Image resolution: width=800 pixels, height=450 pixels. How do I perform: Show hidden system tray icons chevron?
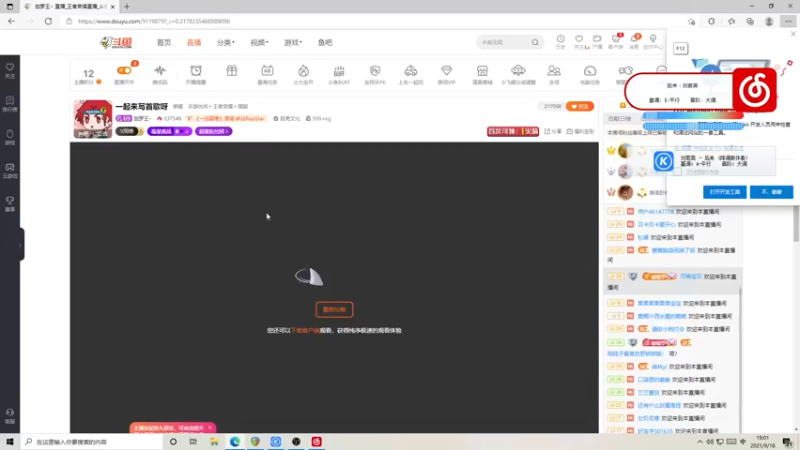[699, 442]
